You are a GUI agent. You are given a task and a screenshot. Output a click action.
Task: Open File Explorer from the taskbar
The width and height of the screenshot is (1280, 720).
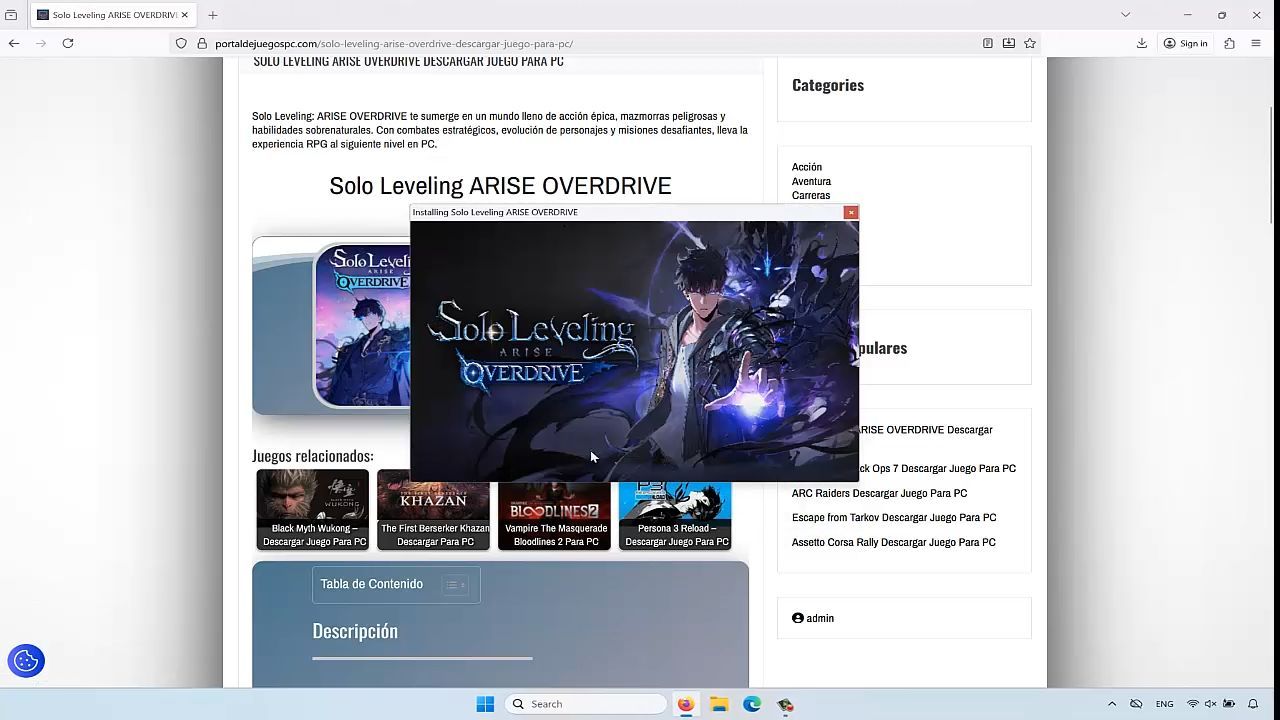click(x=719, y=704)
